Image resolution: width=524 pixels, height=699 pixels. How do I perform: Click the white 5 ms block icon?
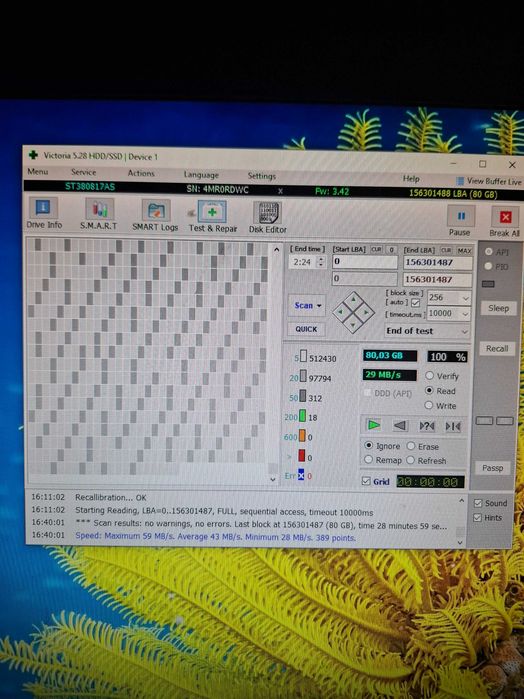click(303, 356)
